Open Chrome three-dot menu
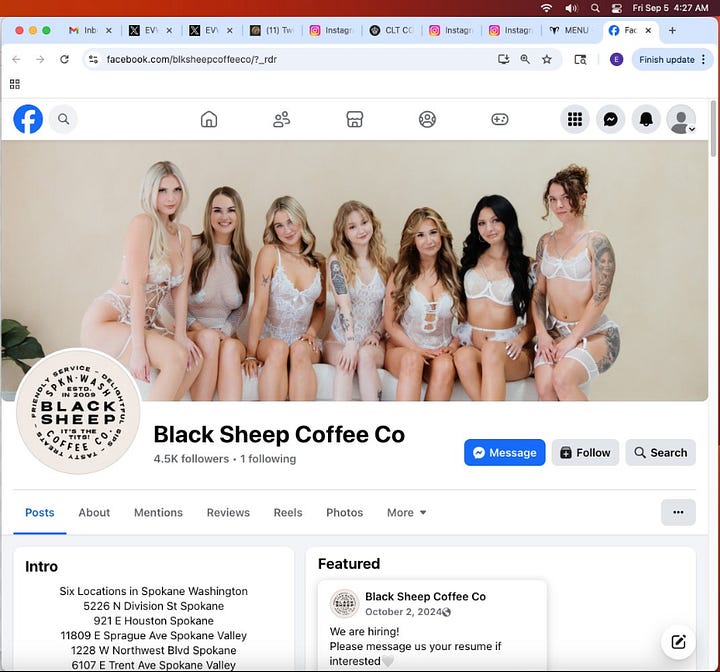The image size is (720, 672). pyautogui.click(x=703, y=59)
